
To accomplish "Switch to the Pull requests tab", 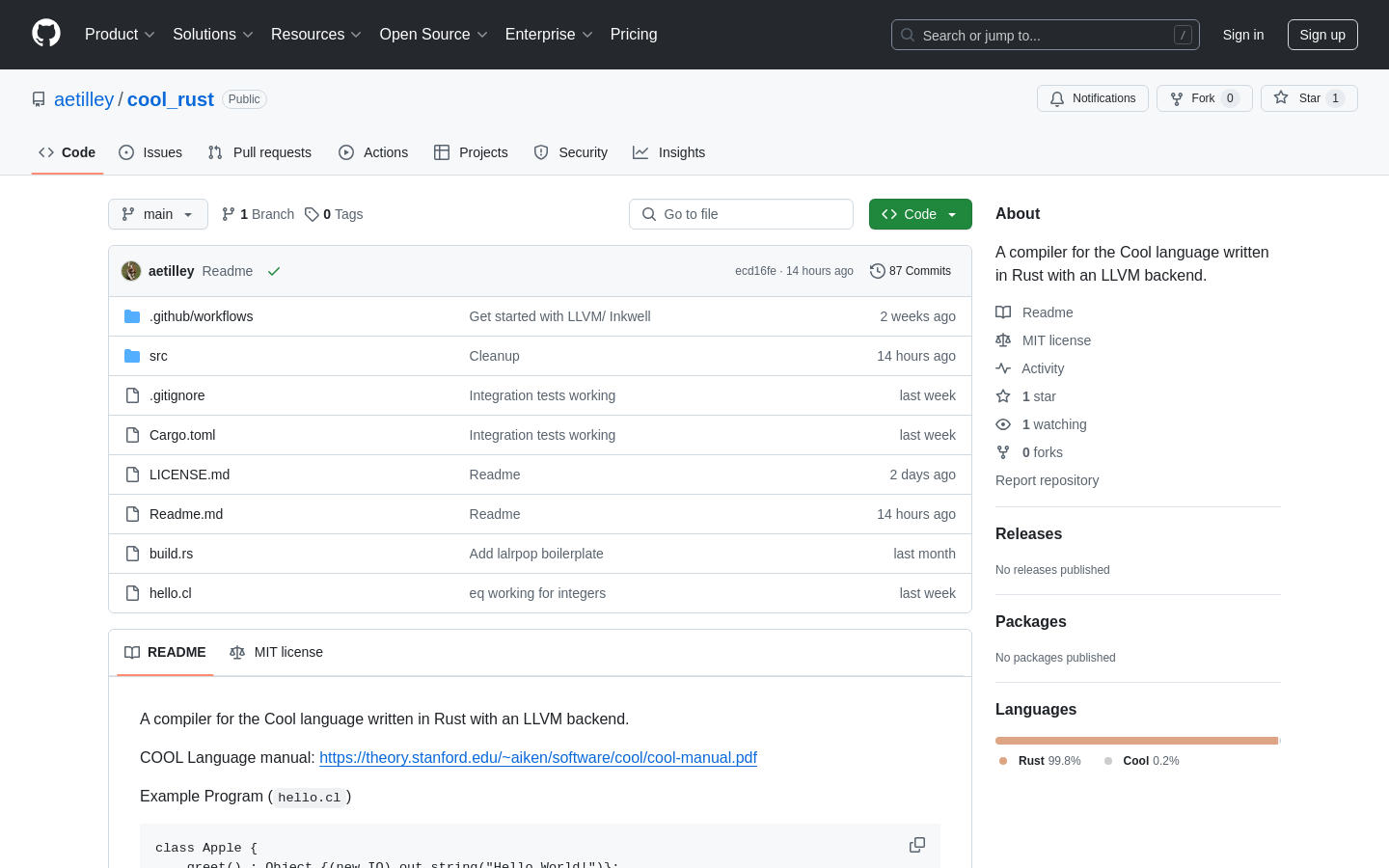I will pos(259,152).
